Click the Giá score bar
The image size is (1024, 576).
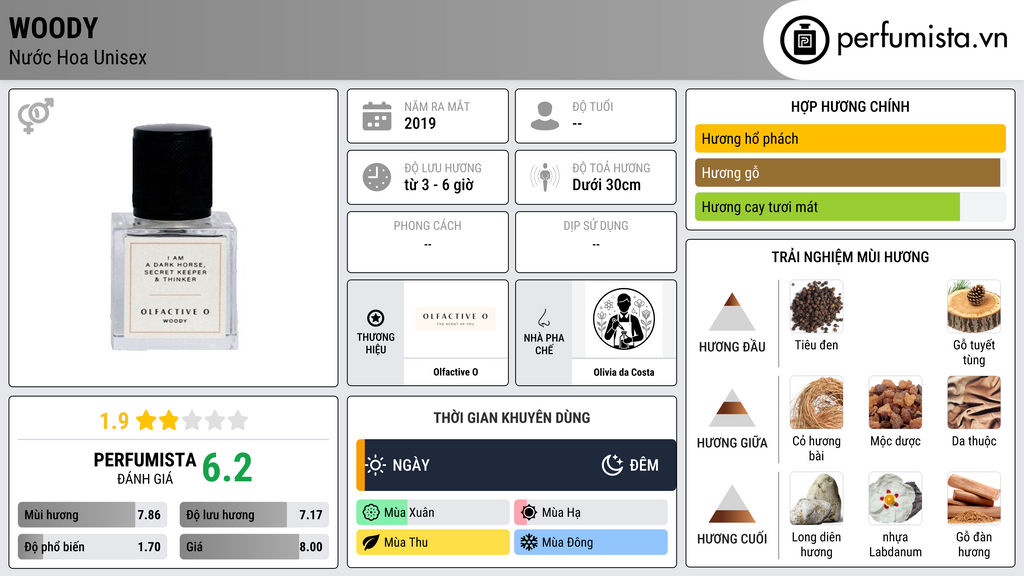click(254, 547)
